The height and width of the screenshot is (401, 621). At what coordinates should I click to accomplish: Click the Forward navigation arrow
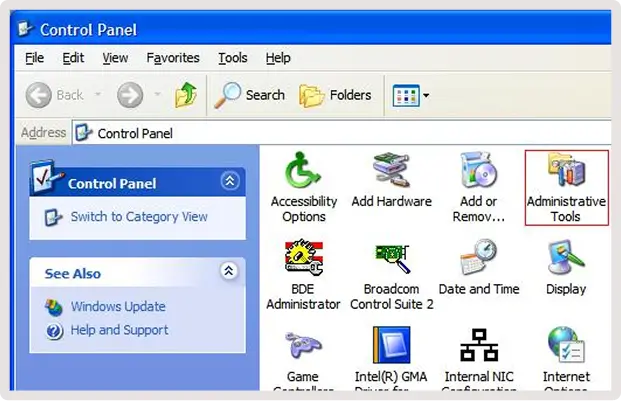pyautogui.click(x=130, y=95)
